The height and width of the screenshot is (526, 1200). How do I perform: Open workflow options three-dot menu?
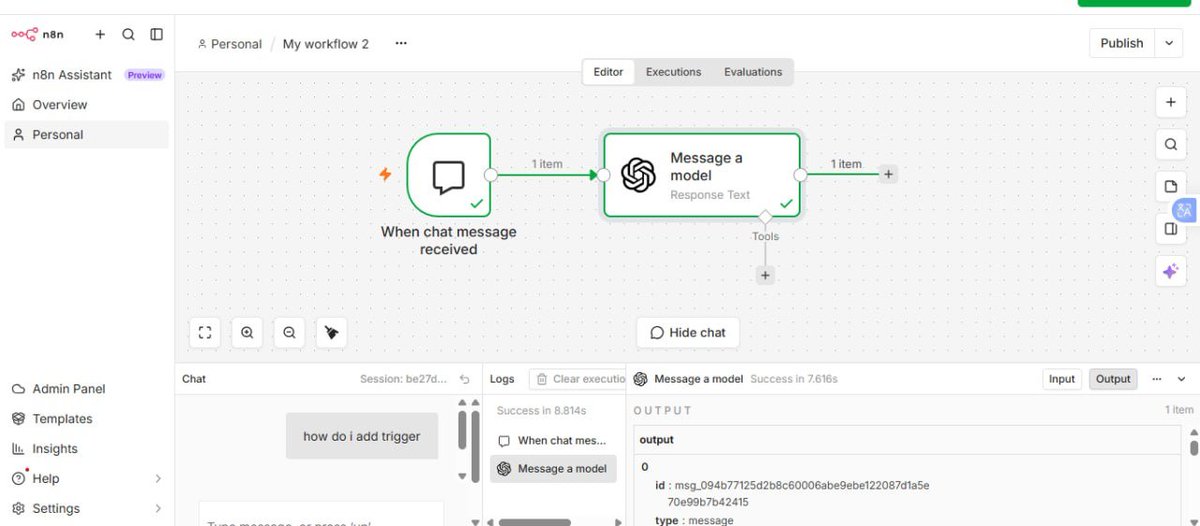(x=401, y=44)
